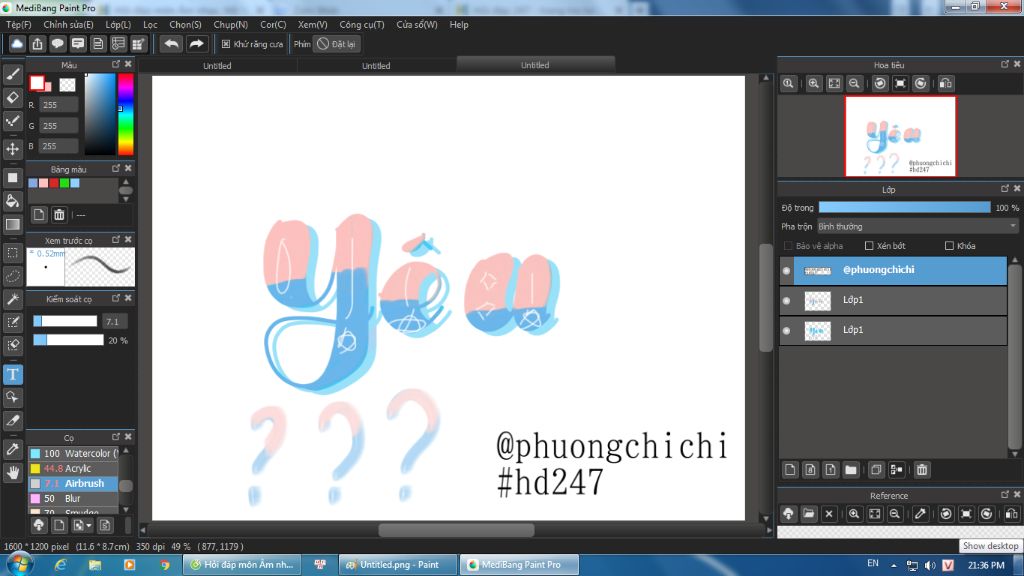Open the Chỉnh sửa(E) menu

point(69,25)
